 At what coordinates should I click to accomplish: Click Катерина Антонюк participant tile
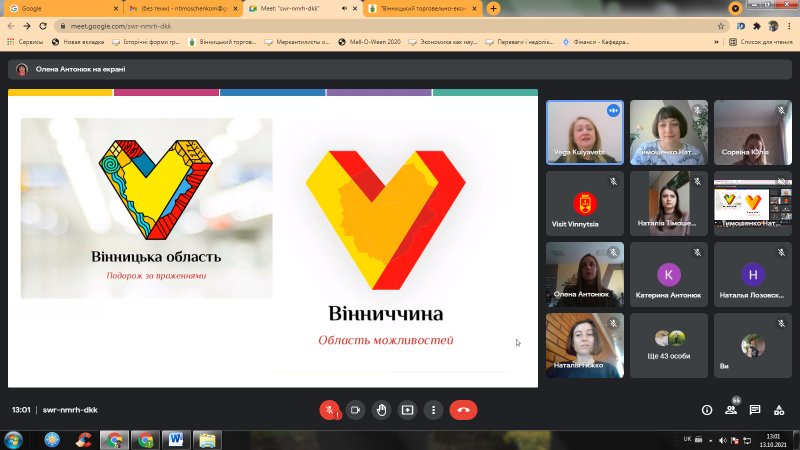pos(669,274)
